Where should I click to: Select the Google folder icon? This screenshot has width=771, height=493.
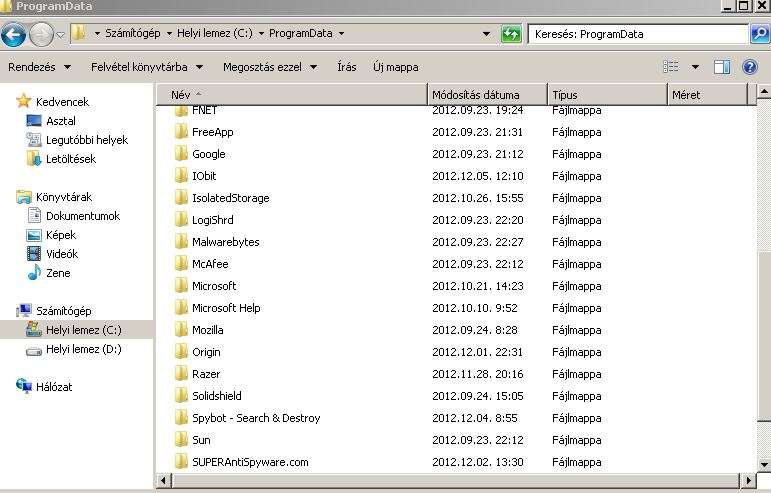[x=181, y=154]
